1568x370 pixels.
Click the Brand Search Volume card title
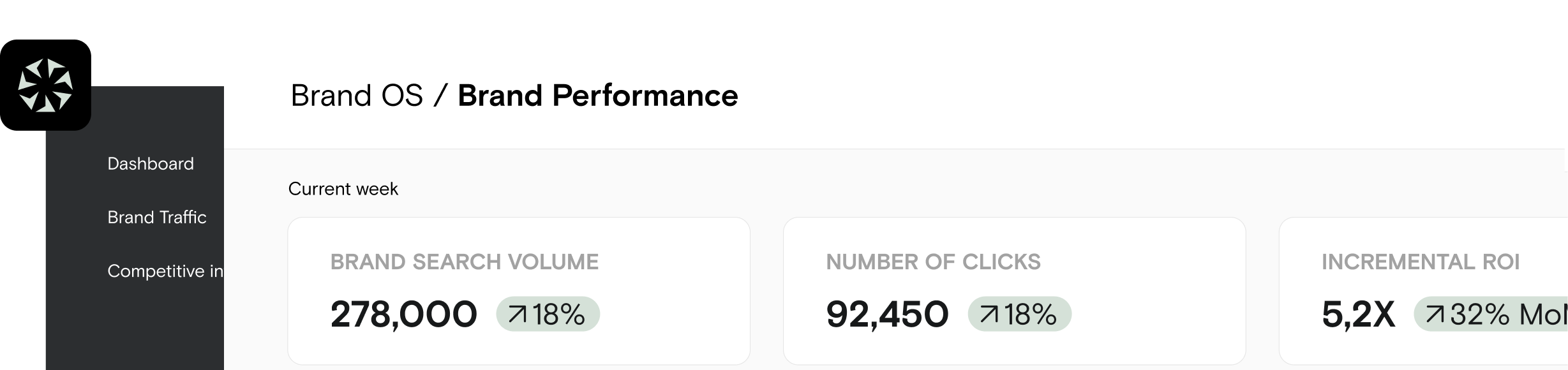[x=465, y=262]
